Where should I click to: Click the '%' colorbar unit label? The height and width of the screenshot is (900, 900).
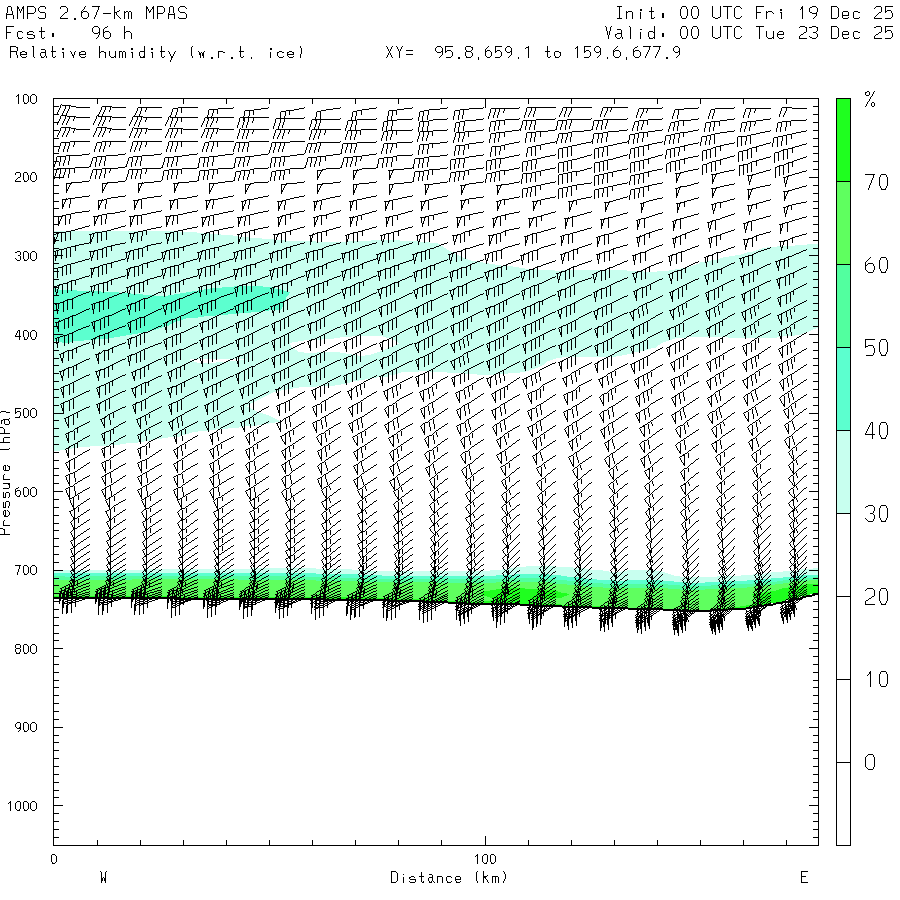click(x=870, y=100)
